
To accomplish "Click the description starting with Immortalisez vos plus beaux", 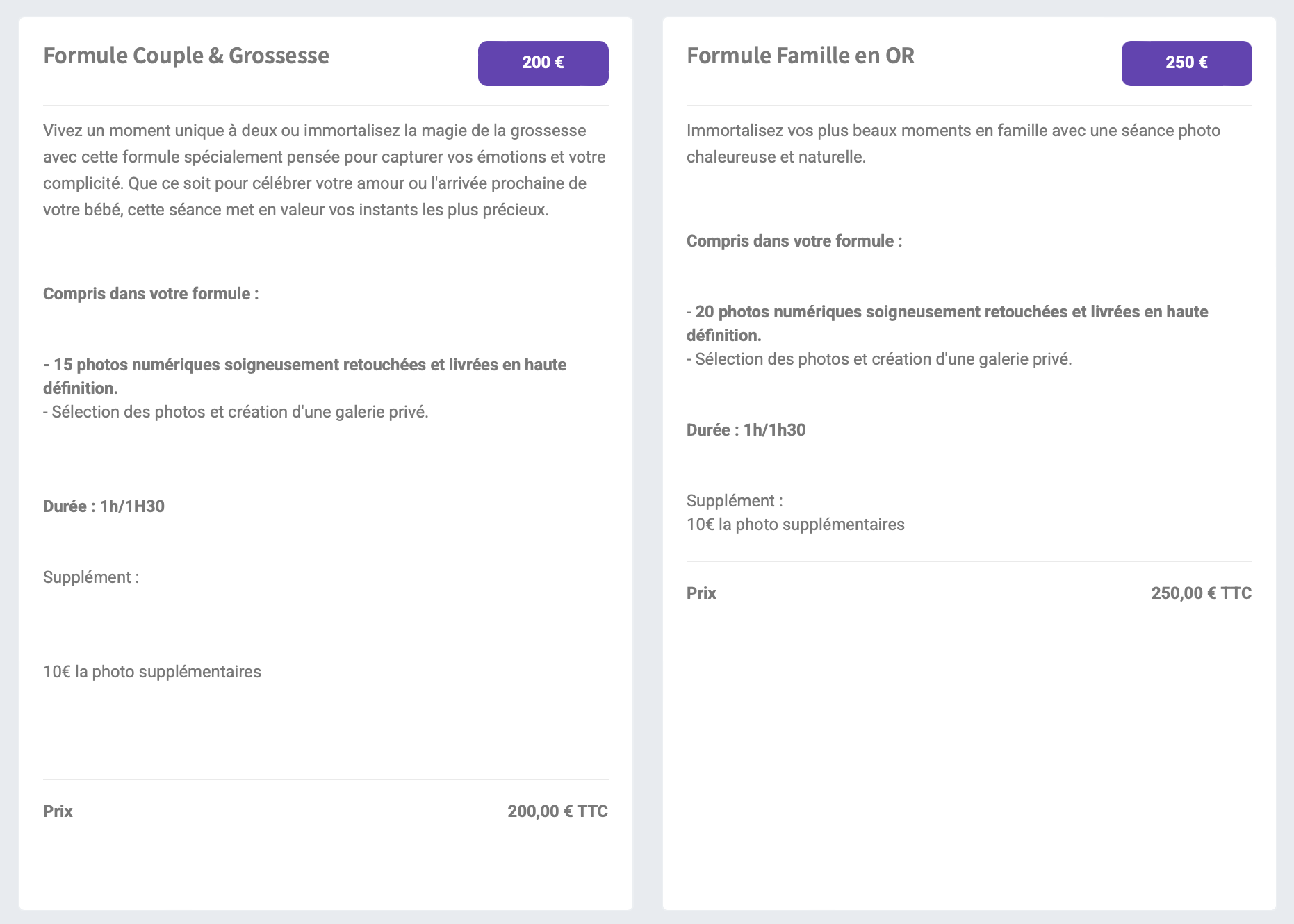I will click(953, 144).
